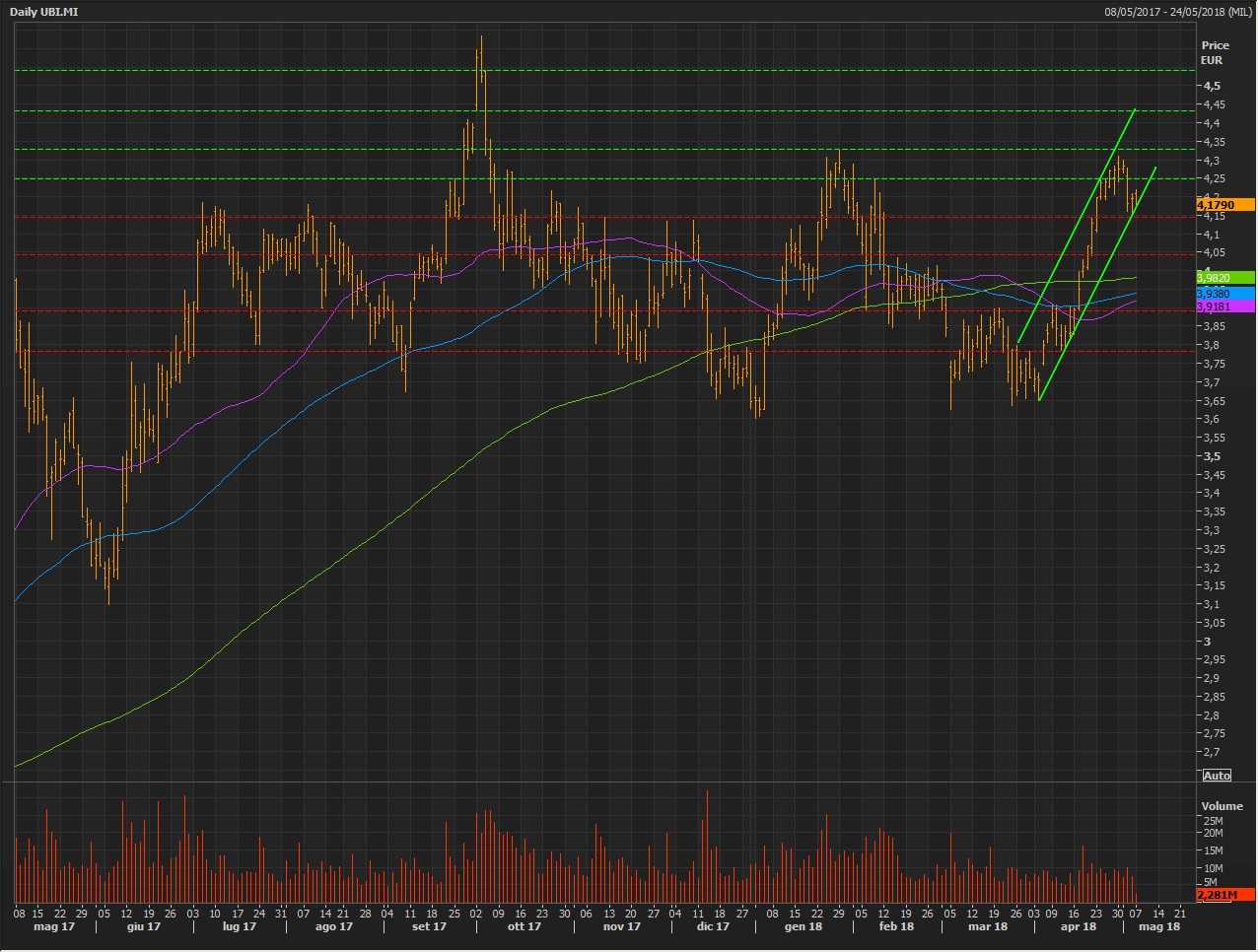This screenshot has height=952, width=1258.
Task: Select the blue 3,9380 moving average tag
Action: pyautogui.click(x=1224, y=294)
